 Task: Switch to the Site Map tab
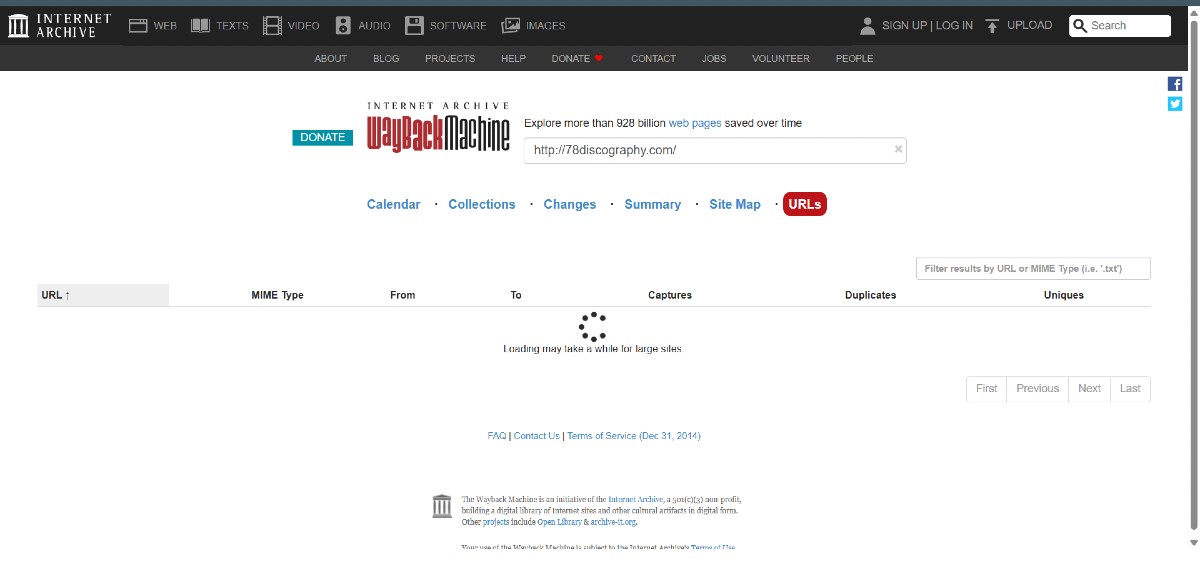(x=735, y=204)
